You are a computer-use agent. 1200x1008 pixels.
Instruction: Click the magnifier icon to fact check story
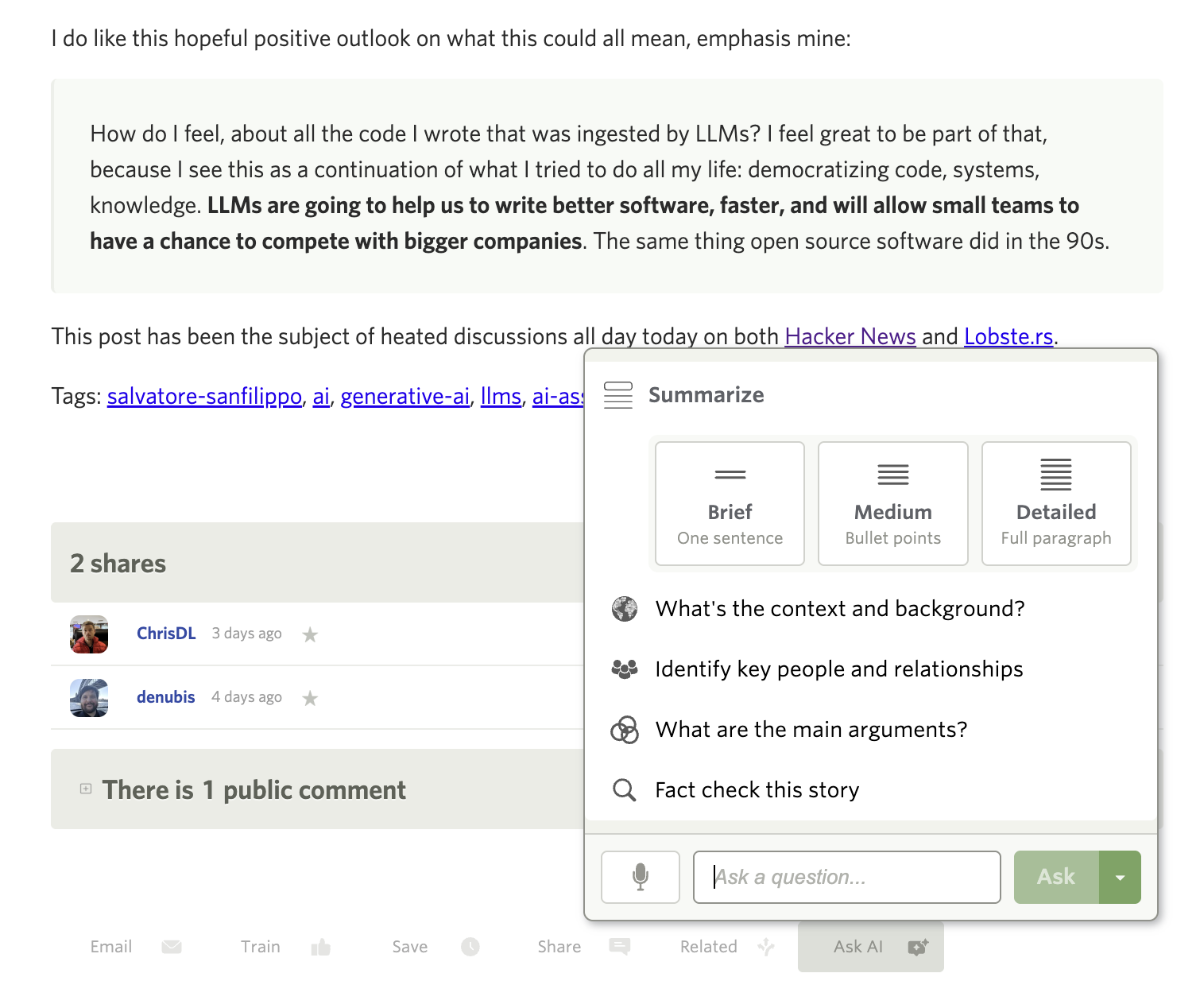coord(625,789)
